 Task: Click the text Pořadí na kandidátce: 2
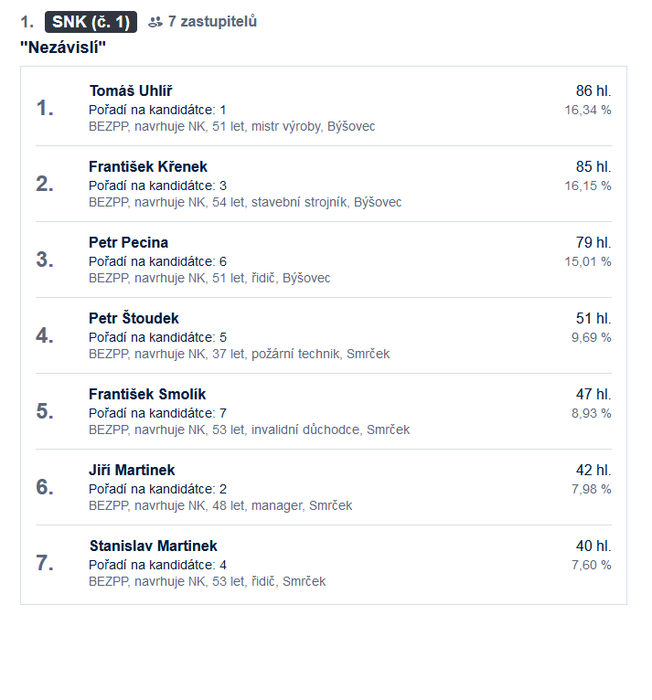coord(158,489)
